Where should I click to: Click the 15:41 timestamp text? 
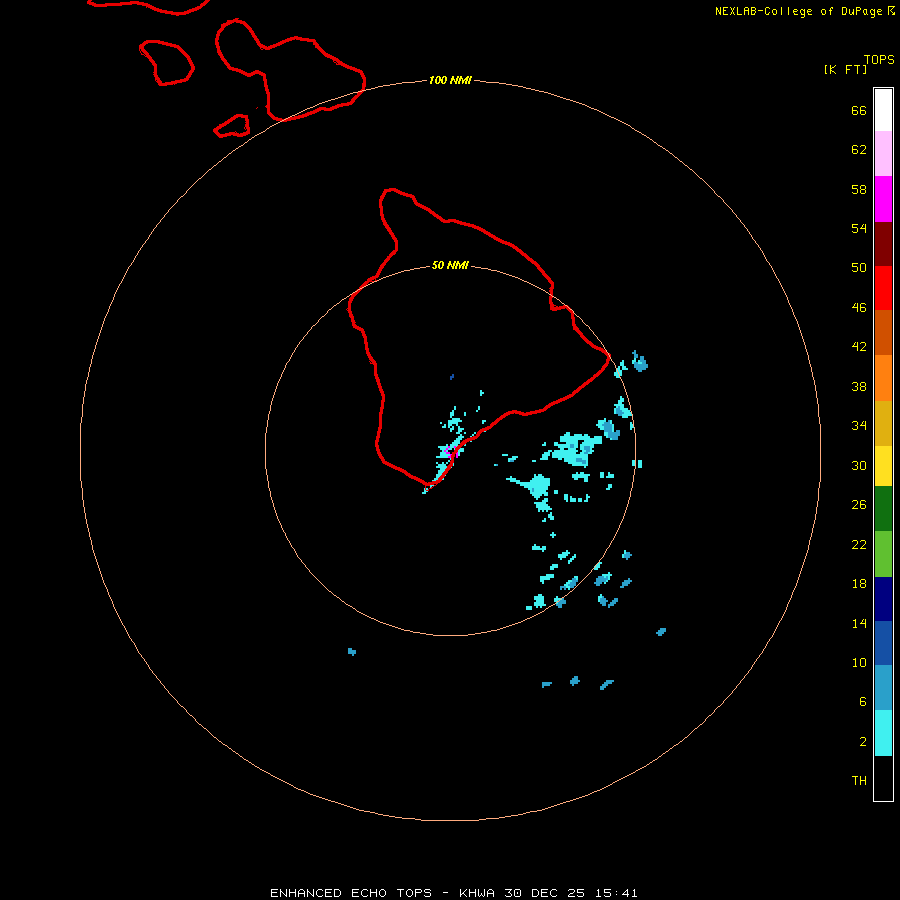tap(616, 893)
